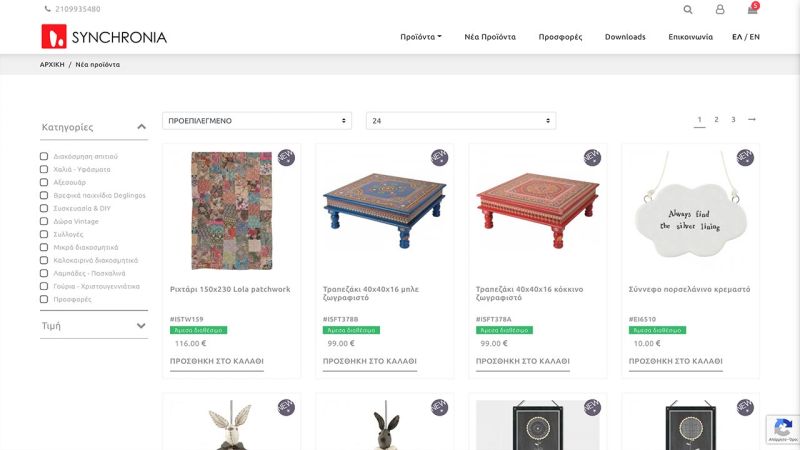Go to the Downloads menu item
Screen dimensions: 800x450
pyautogui.click(x=625, y=37)
